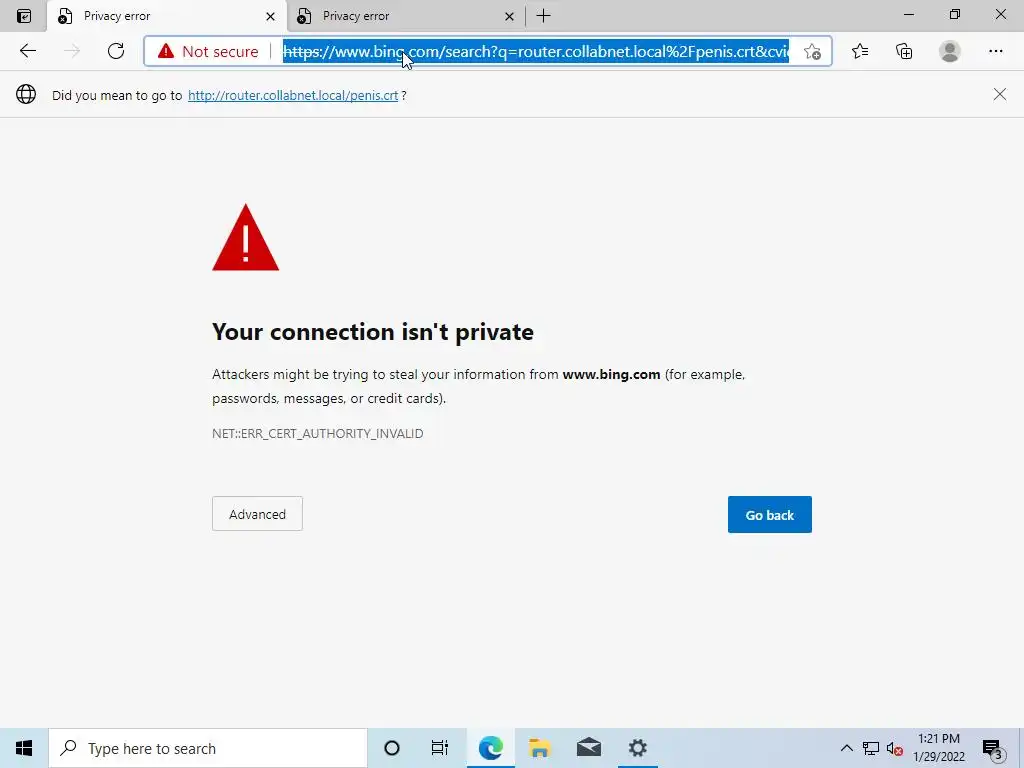Close the first Privacy error tab
This screenshot has height=768, width=1024.
(x=270, y=16)
